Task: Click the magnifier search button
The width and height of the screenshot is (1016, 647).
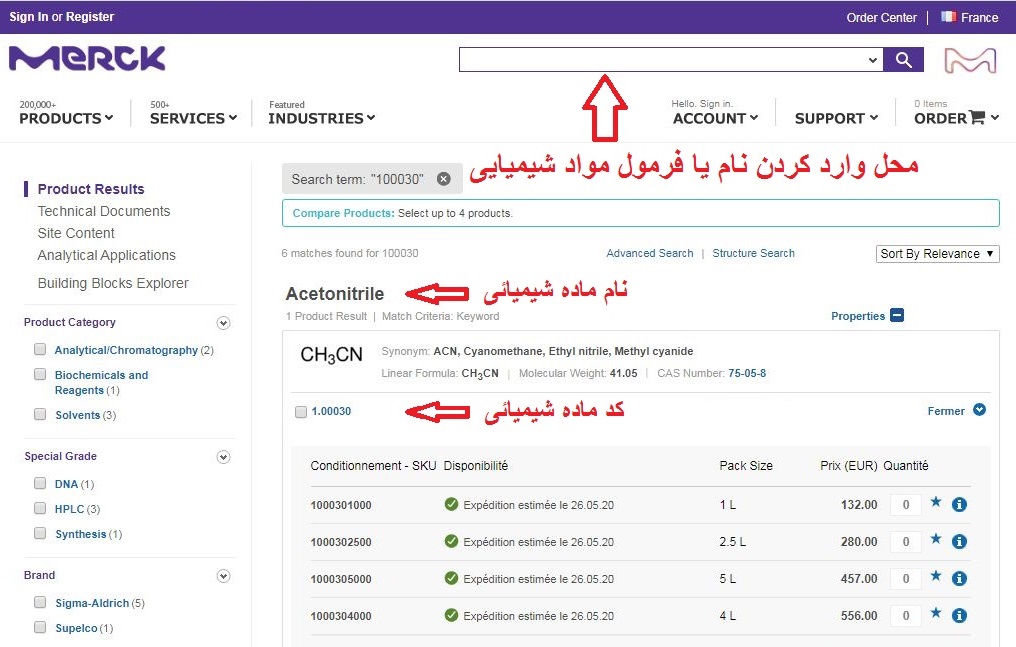Action: click(x=903, y=60)
